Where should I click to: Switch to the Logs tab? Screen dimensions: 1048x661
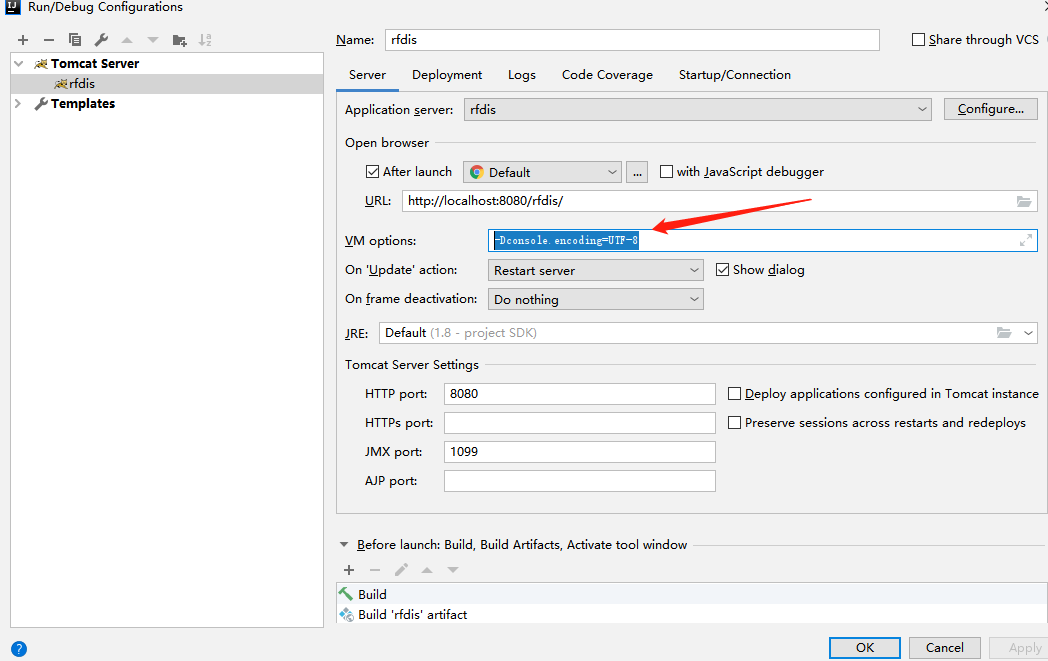[x=521, y=75]
